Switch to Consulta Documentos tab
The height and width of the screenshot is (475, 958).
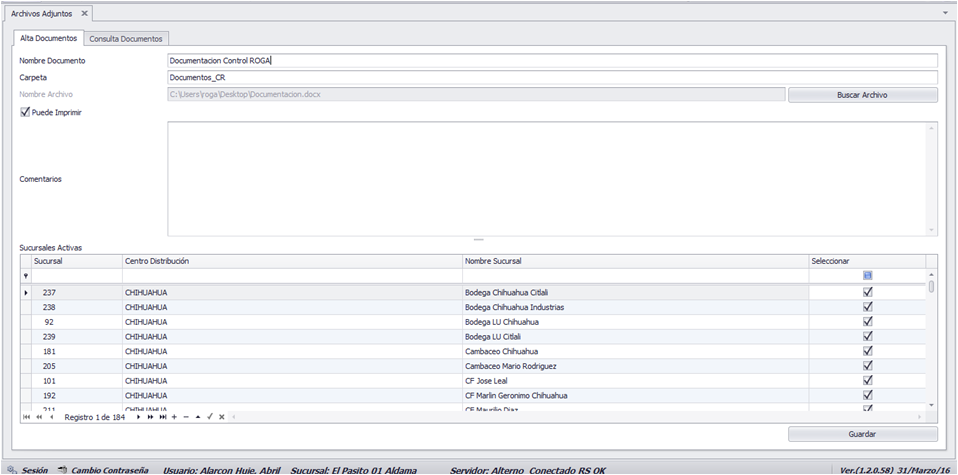pos(126,39)
